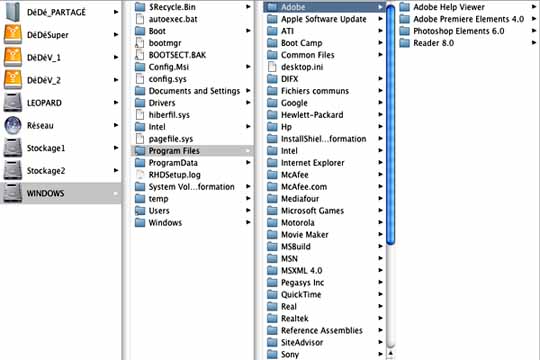Expand the QuickTime folder arrow
Screen dimensions: 540x360
click(380, 295)
